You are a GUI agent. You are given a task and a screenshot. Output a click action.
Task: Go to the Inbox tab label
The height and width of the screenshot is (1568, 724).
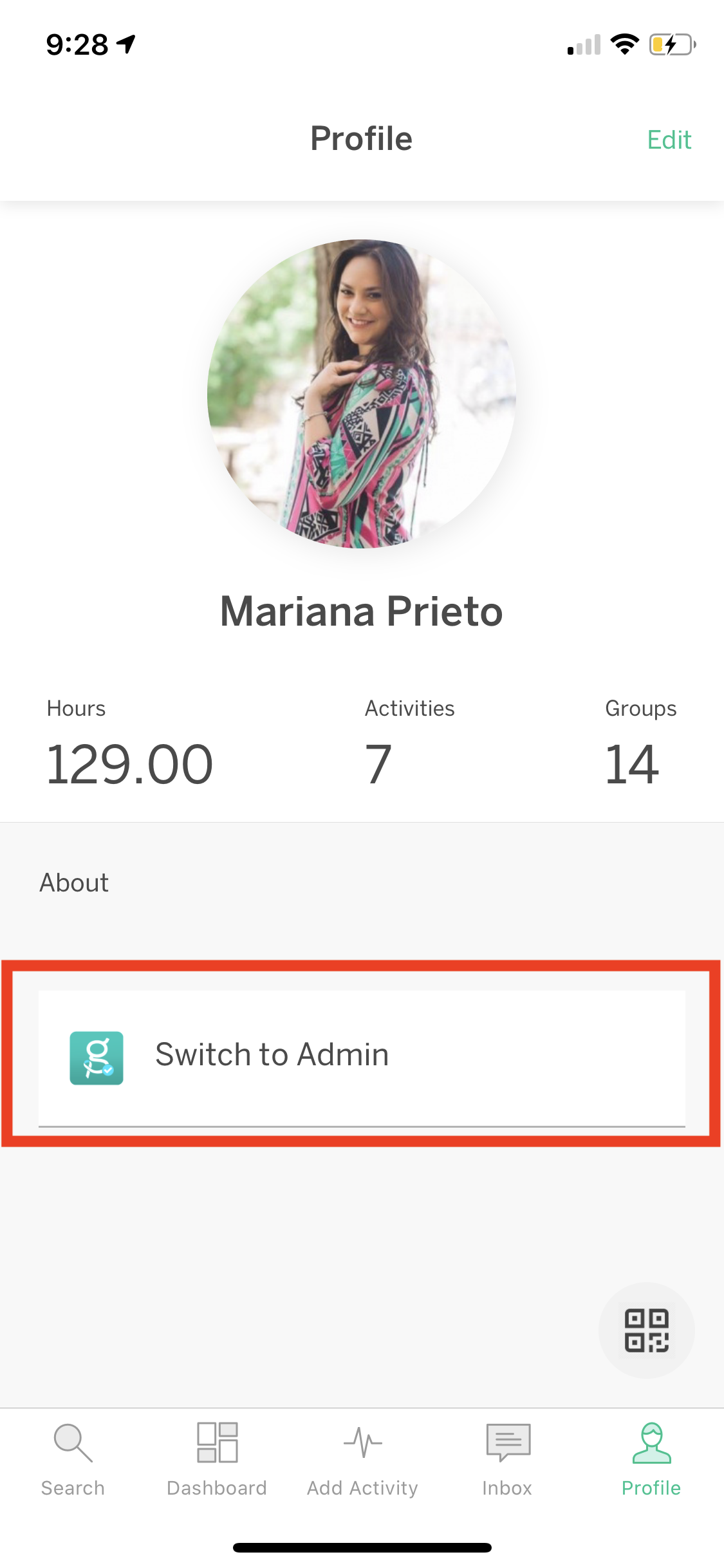tap(507, 1488)
